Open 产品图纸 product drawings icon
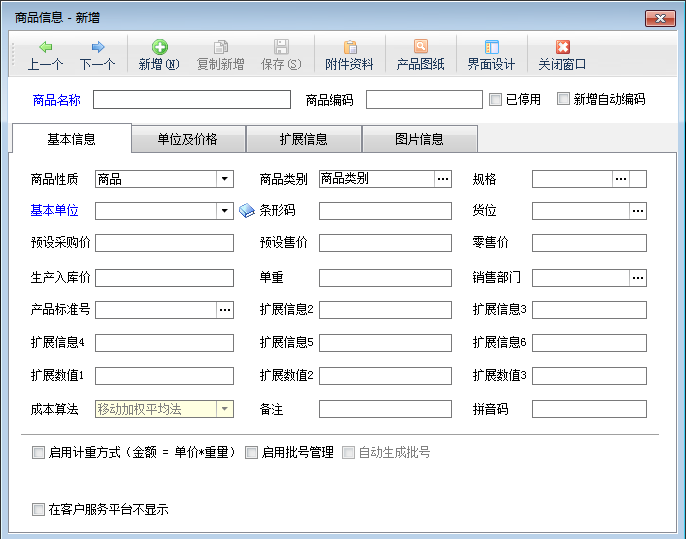The image size is (686, 539). [421, 47]
